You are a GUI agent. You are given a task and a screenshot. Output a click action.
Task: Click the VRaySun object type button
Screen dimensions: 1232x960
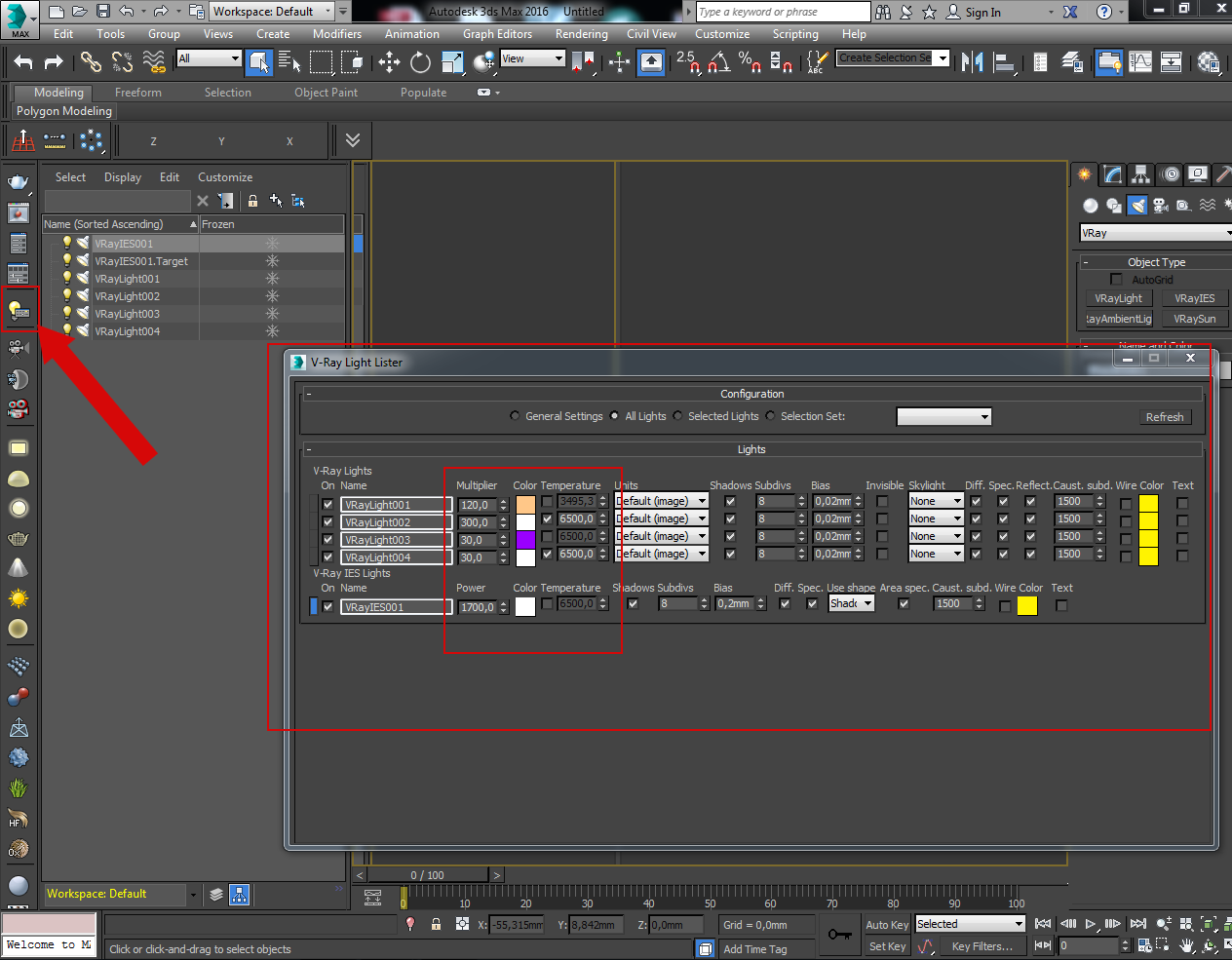tap(1195, 319)
